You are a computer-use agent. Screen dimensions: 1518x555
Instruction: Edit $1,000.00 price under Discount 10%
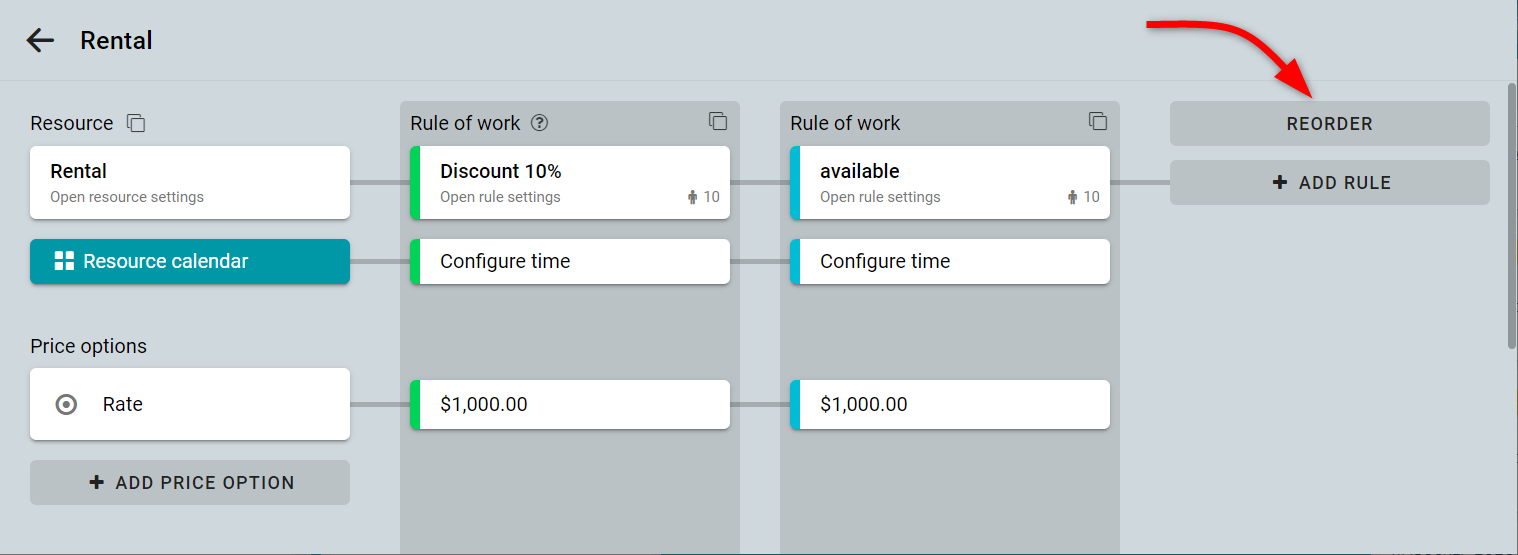pos(570,404)
